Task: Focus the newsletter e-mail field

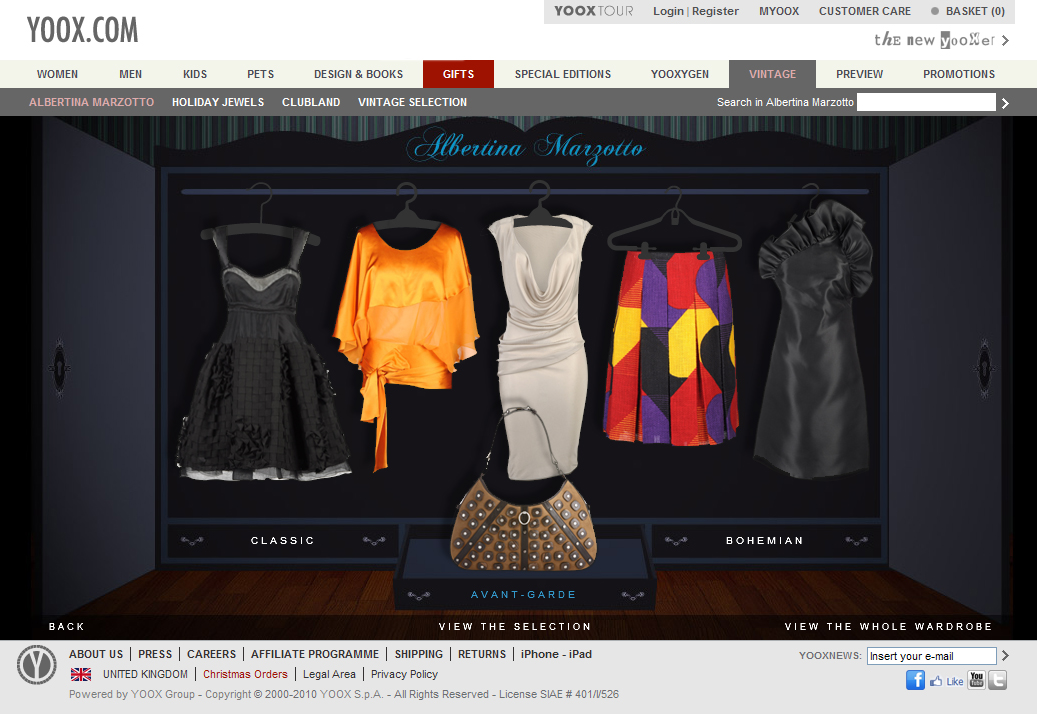Action: (x=932, y=656)
